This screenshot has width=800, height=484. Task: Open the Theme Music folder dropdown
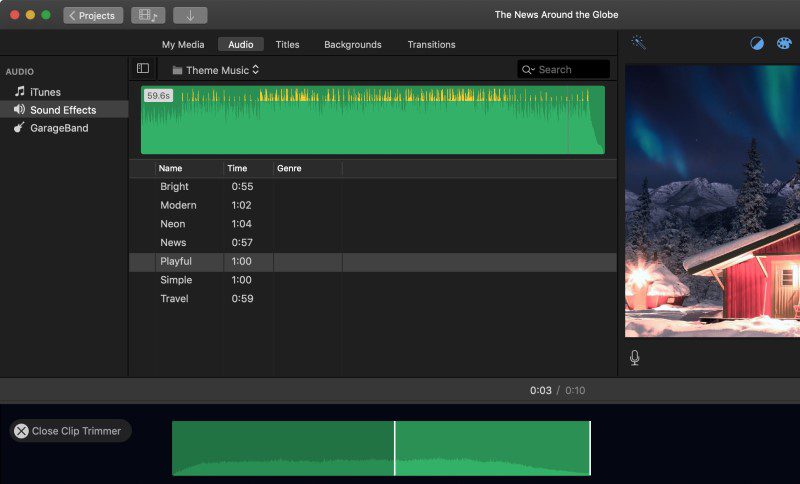pyautogui.click(x=216, y=70)
